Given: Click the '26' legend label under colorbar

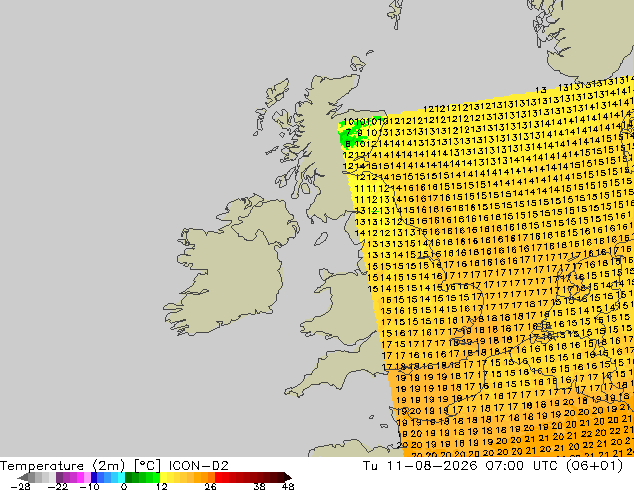Looking at the screenshot, I should [210, 486].
